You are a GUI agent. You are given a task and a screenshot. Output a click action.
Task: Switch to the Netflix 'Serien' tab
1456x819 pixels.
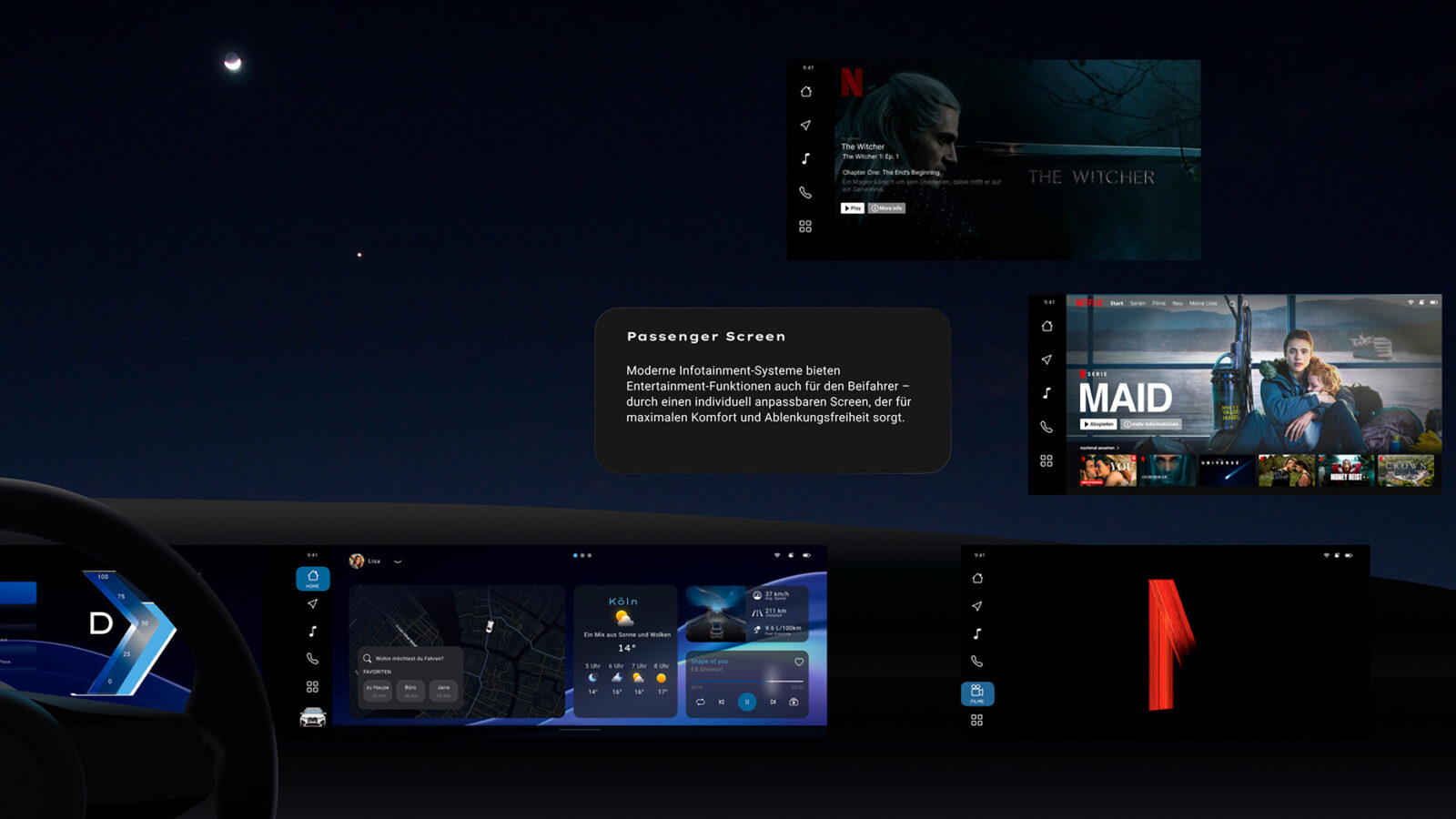tap(1137, 303)
